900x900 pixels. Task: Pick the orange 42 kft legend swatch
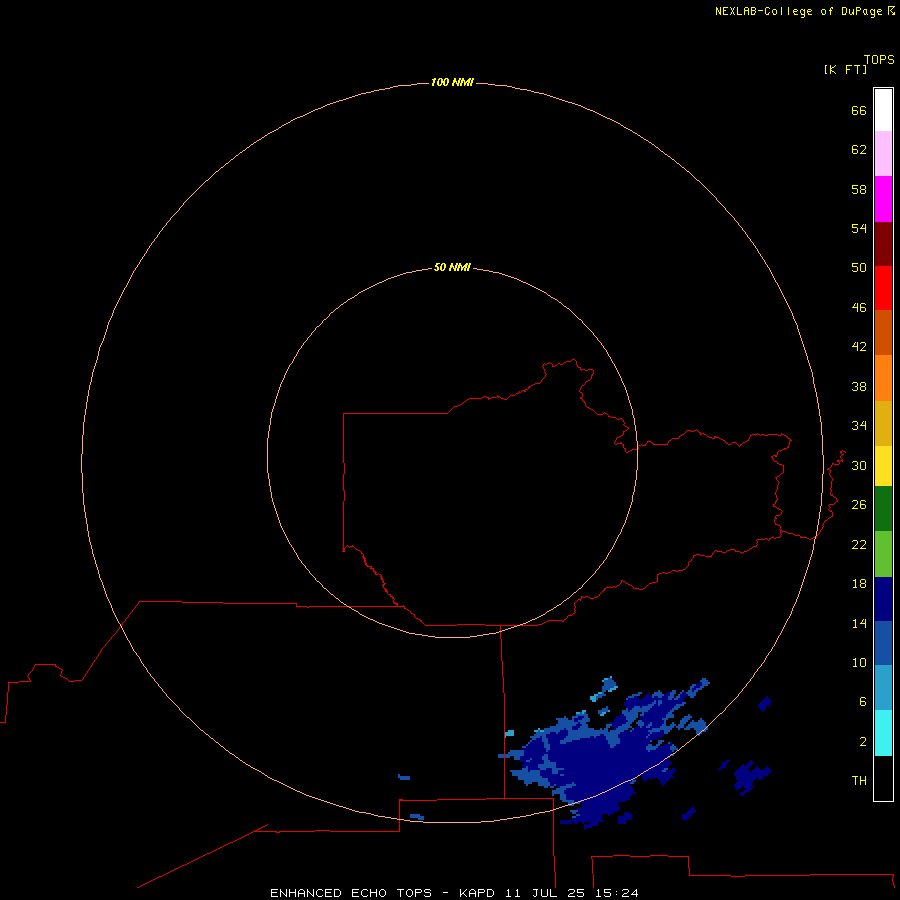pyautogui.click(x=883, y=378)
